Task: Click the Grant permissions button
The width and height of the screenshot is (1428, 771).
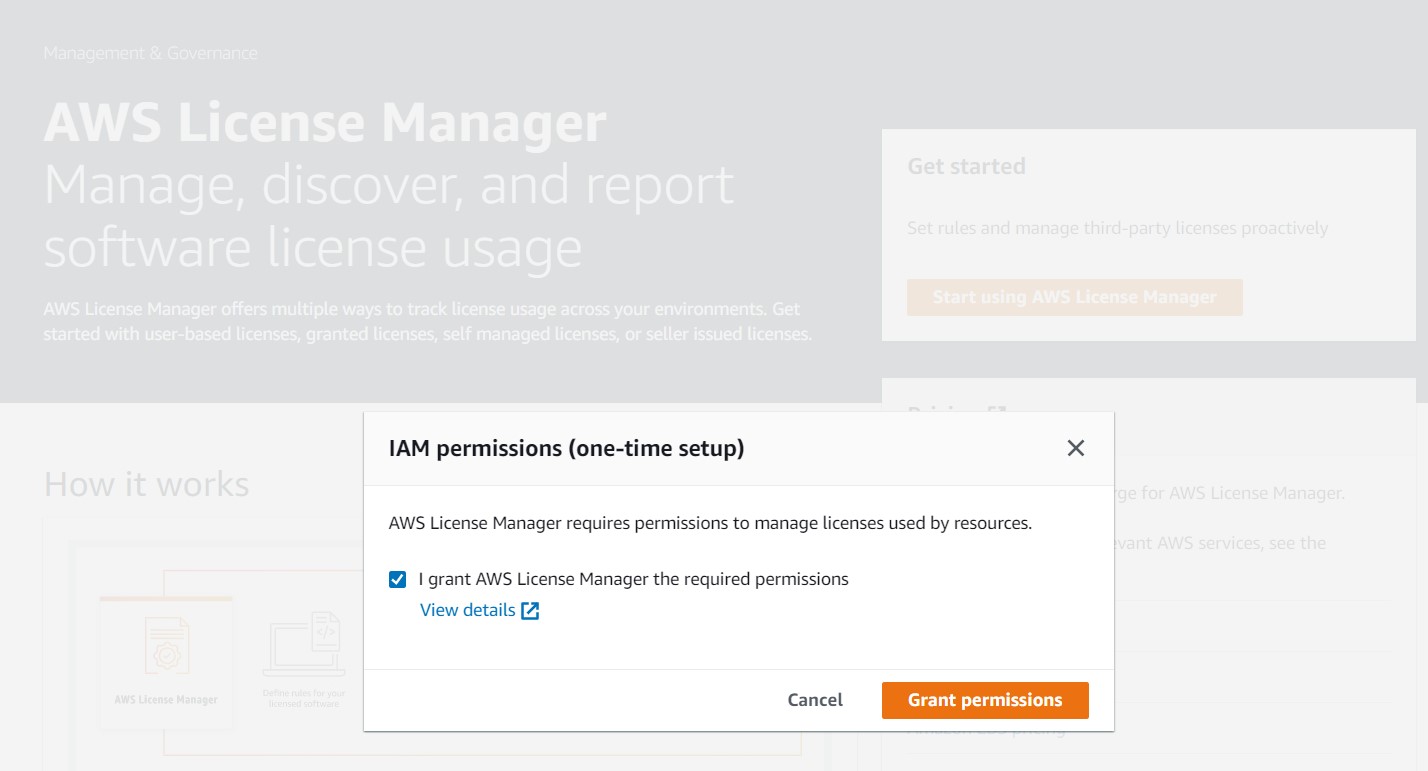Action: (985, 700)
